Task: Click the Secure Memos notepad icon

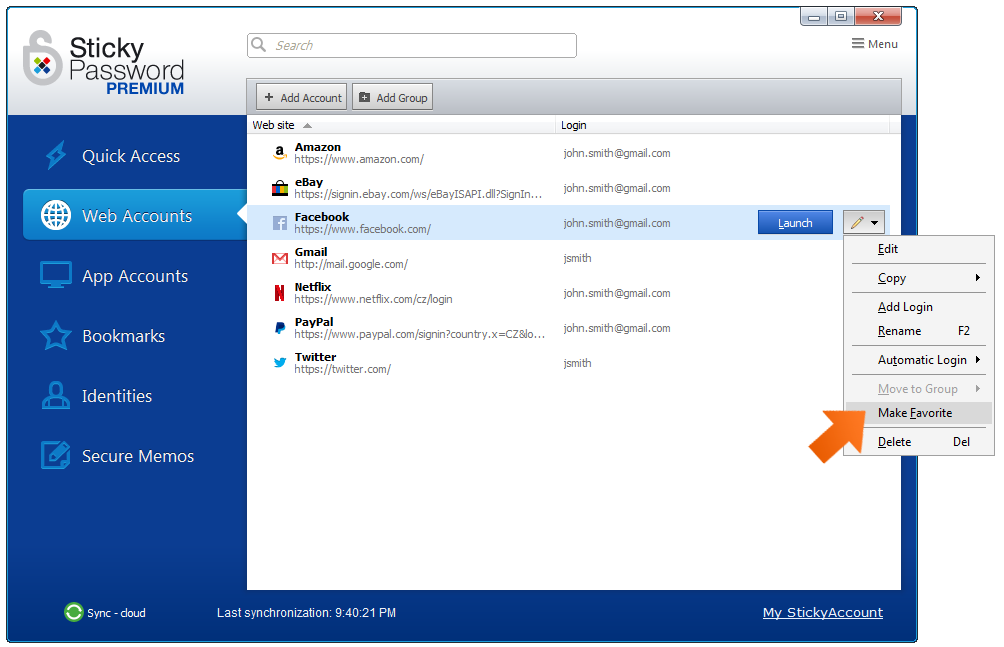Action: pos(56,455)
